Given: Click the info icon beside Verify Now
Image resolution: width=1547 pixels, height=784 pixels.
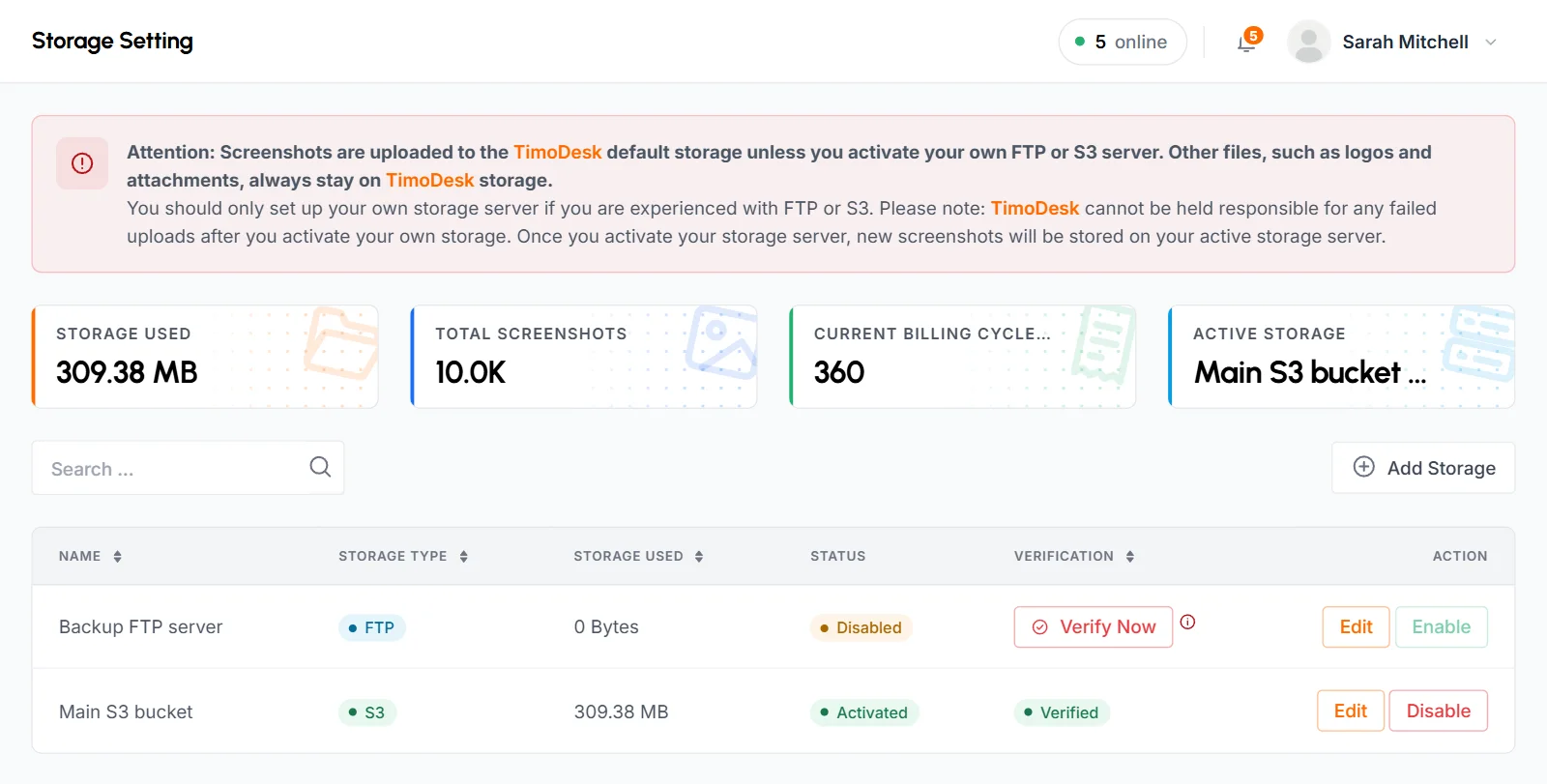Looking at the screenshot, I should pyautogui.click(x=1188, y=622).
